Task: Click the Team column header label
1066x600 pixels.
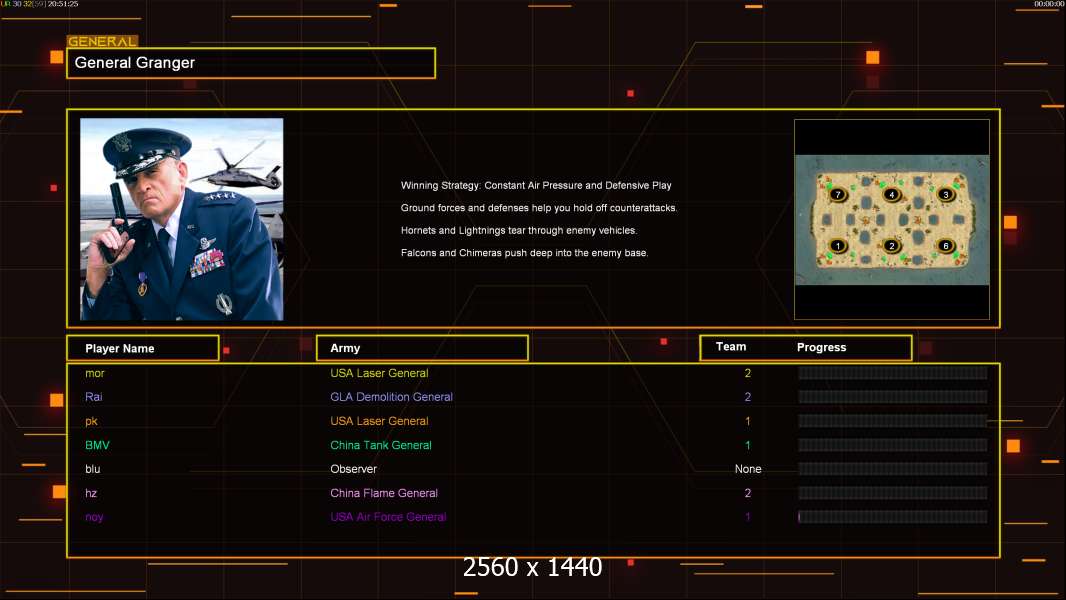Action: pos(731,347)
